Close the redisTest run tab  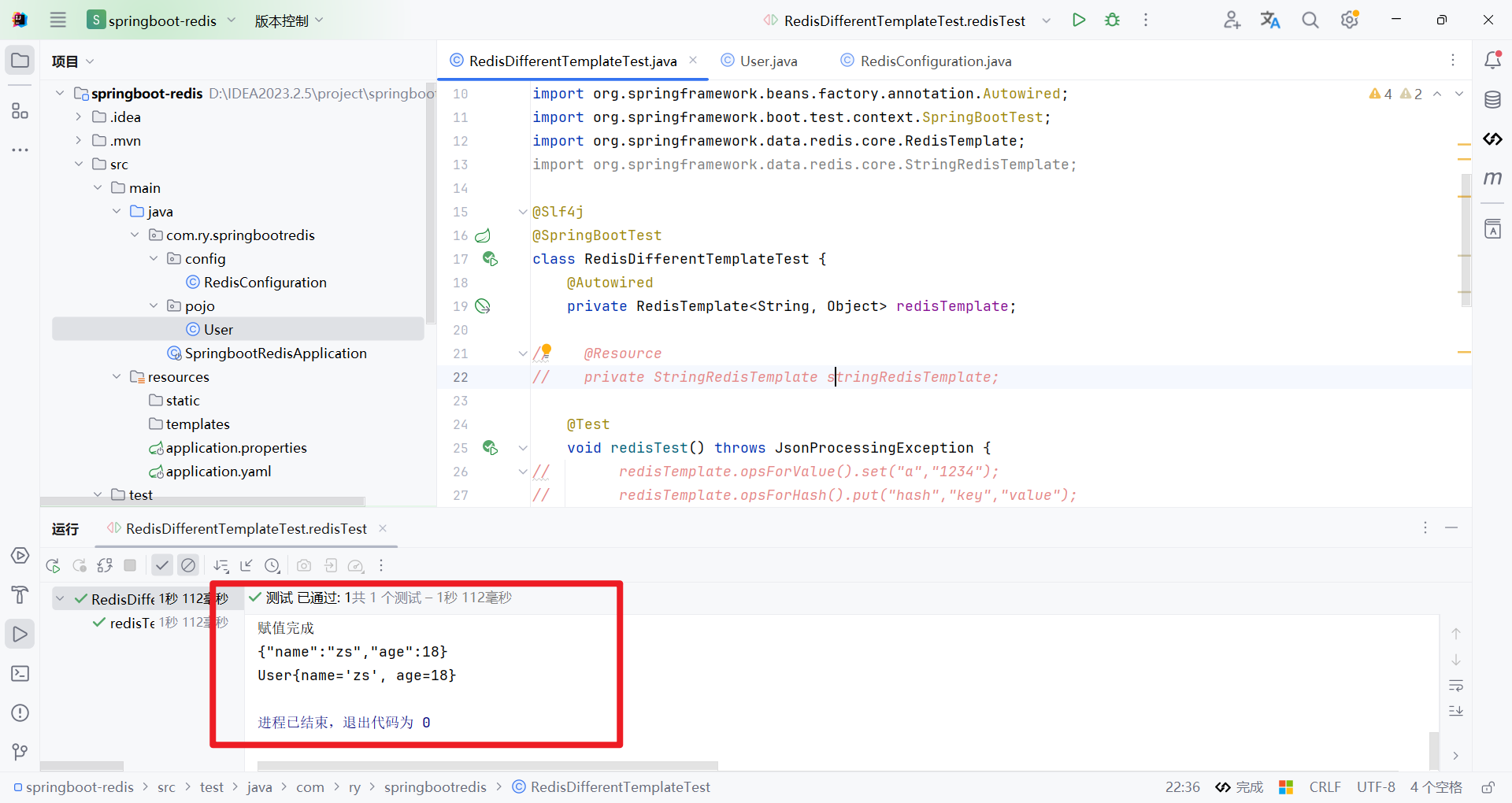point(383,528)
